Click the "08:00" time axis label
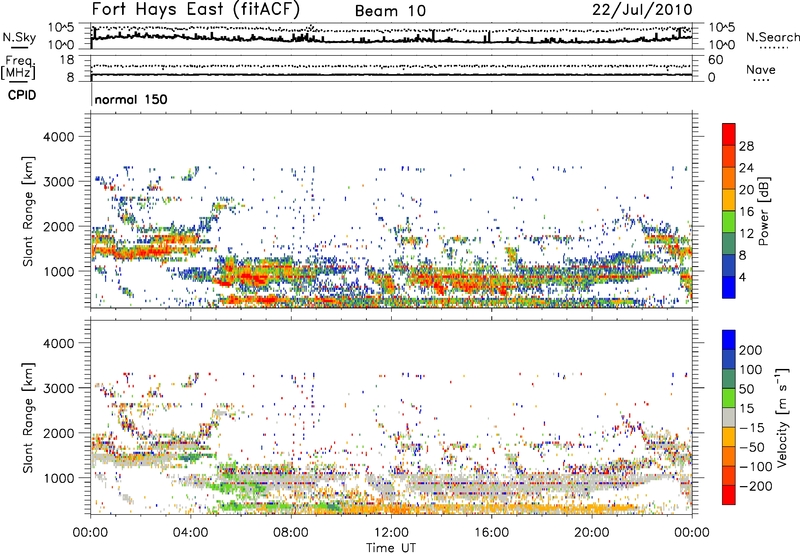This screenshot has width=800, height=554. (291, 533)
